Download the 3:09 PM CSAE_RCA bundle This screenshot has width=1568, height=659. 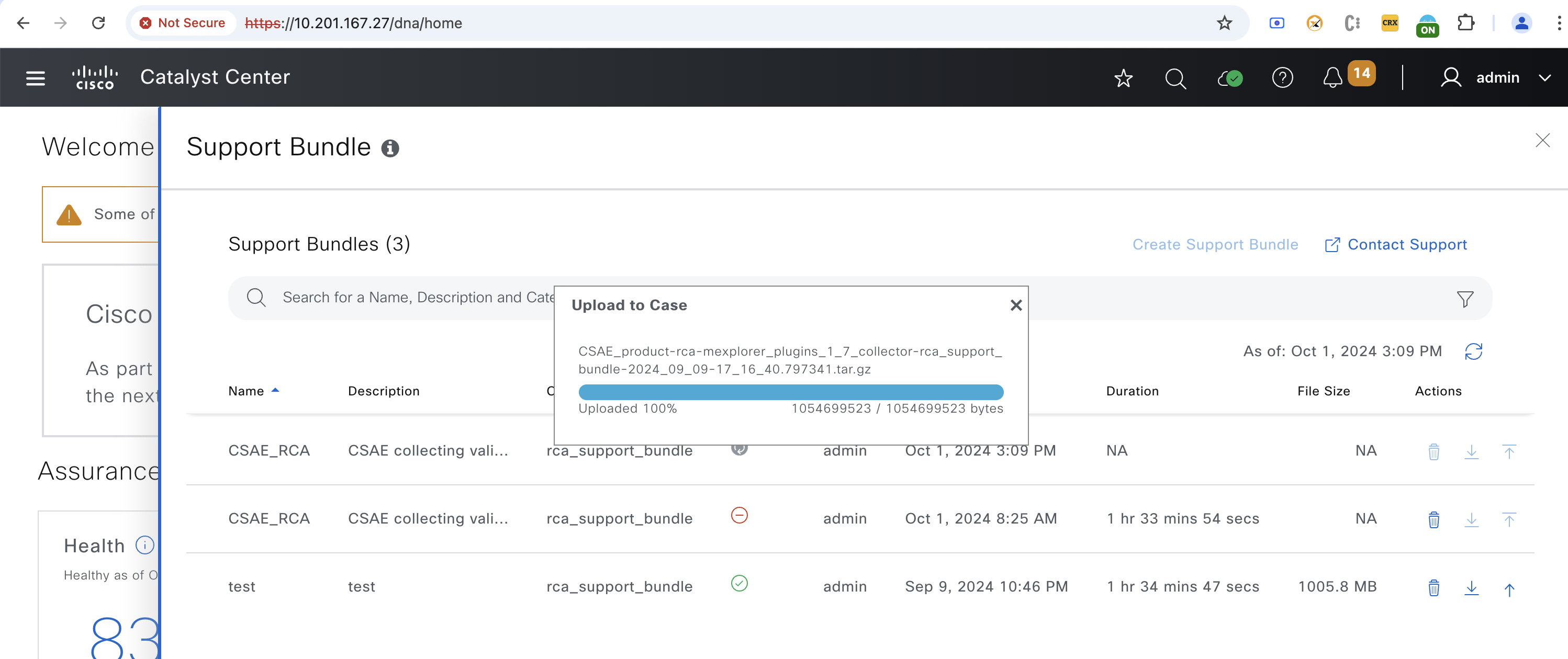point(1471,451)
